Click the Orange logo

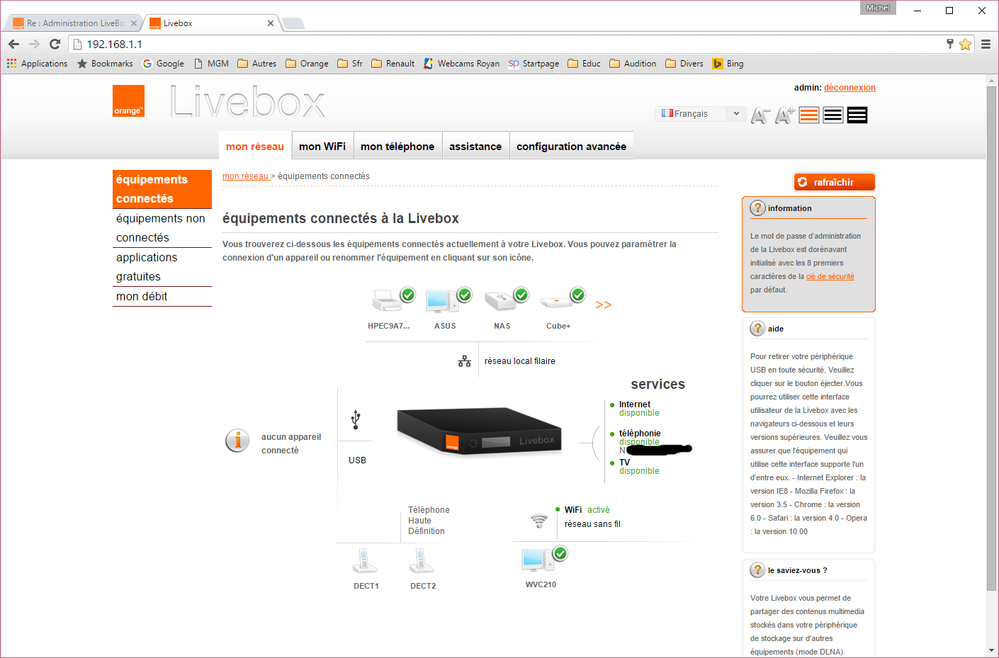pos(129,101)
